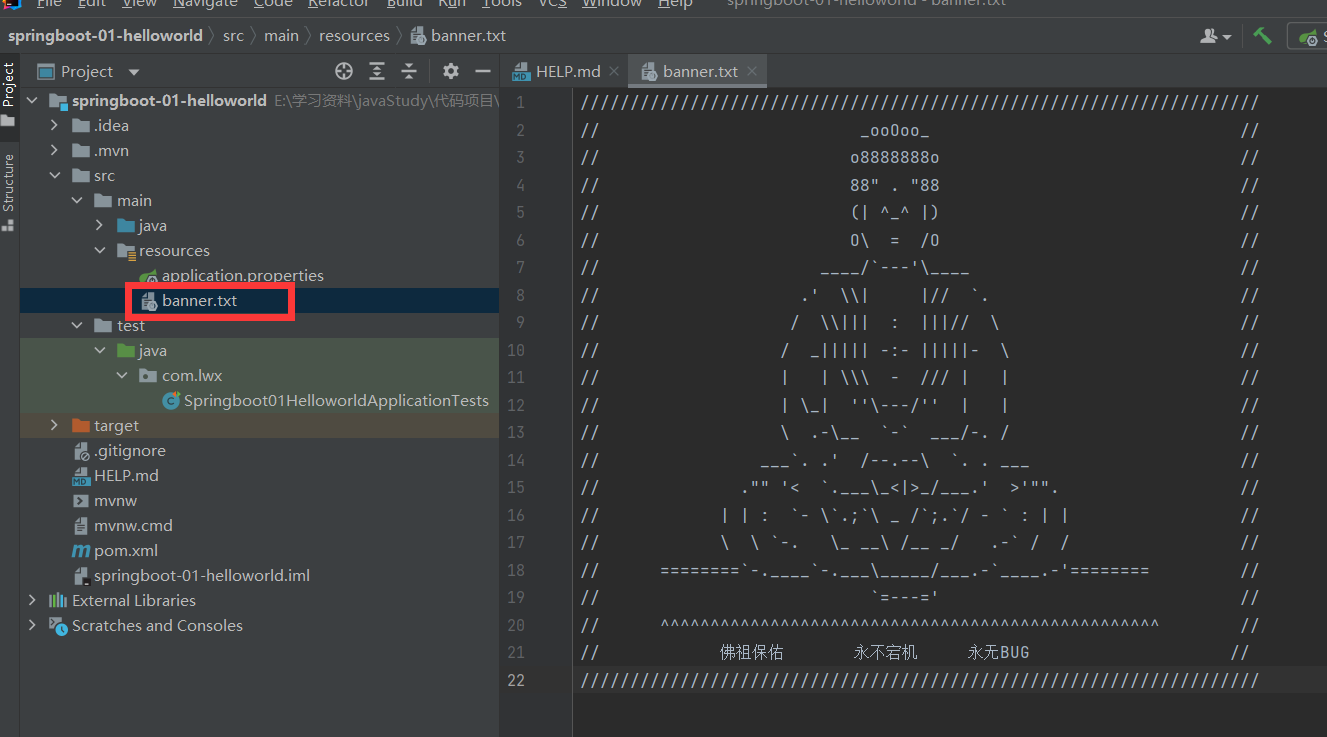Viewport: 1327px width, 737px height.
Task: Build the project with the hammer icon
Action: 1263,36
